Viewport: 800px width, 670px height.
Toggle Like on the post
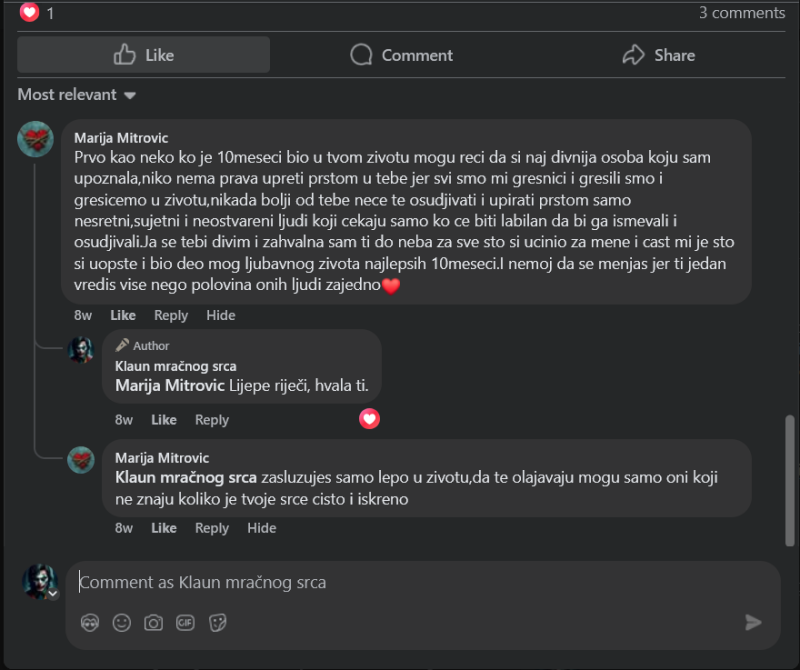[143, 55]
